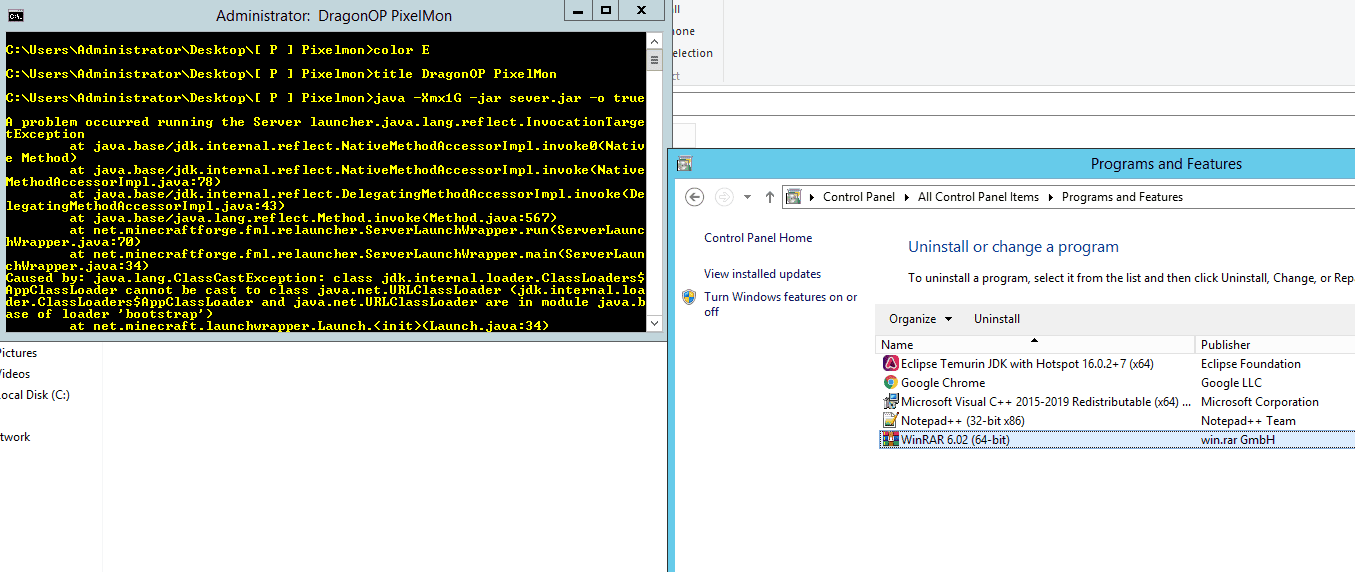
Task: Click Programs and Features breadcrumb
Action: click(1122, 197)
